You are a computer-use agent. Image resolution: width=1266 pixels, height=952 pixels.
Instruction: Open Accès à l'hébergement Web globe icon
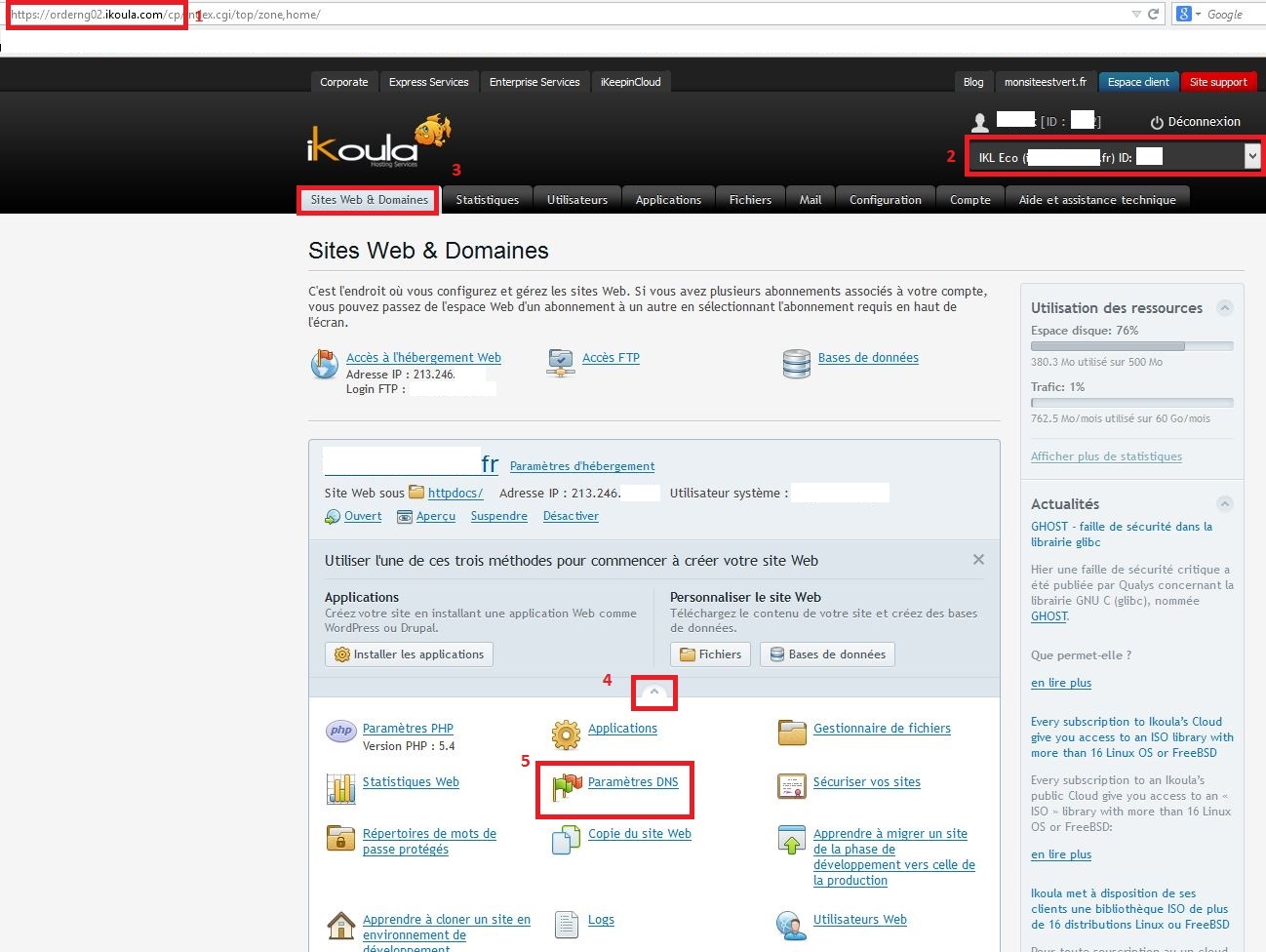[x=323, y=362]
